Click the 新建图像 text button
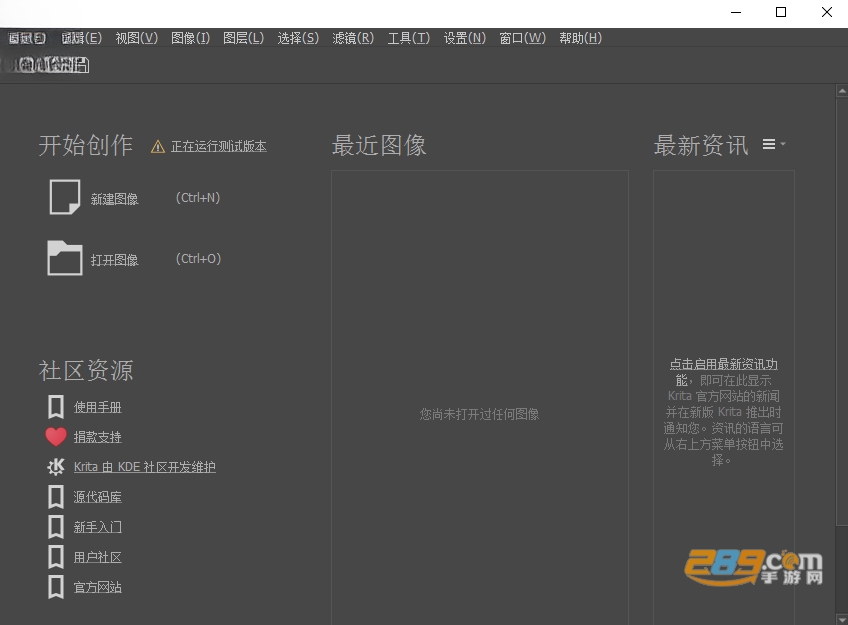Screen dimensions: 848x625 pos(114,199)
